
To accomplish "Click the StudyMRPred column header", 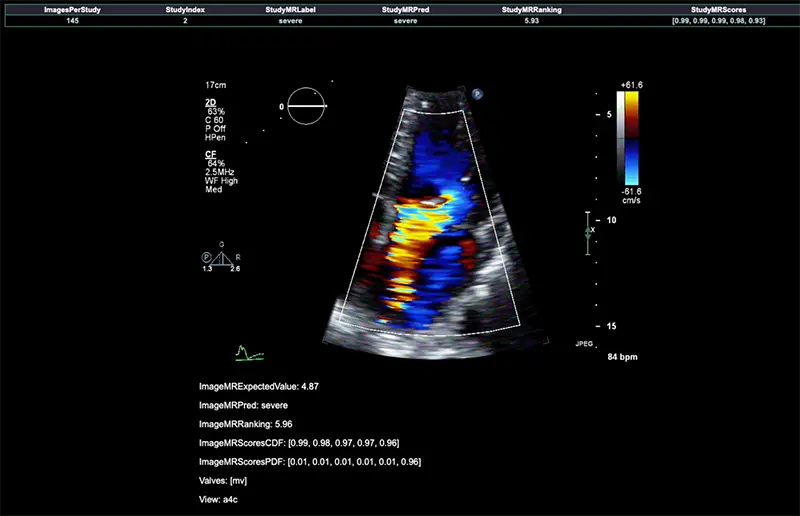I will (406, 8).
